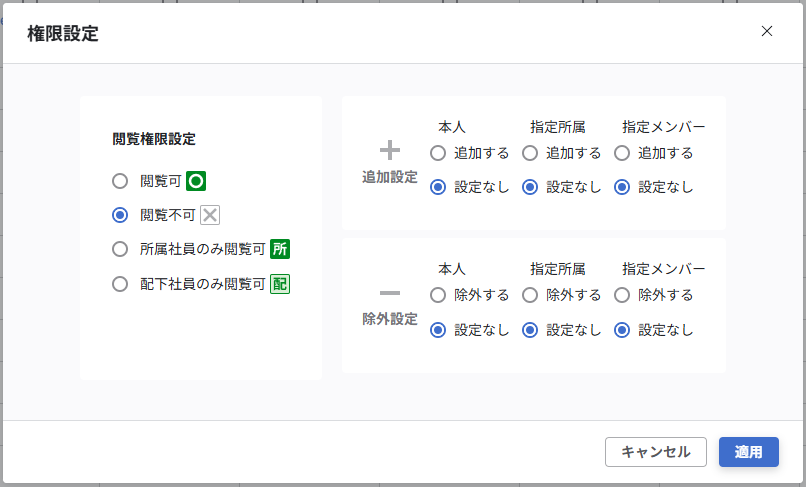
Task: Select 除外する under 指定所属
Action: pyautogui.click(x=530, y=295)
